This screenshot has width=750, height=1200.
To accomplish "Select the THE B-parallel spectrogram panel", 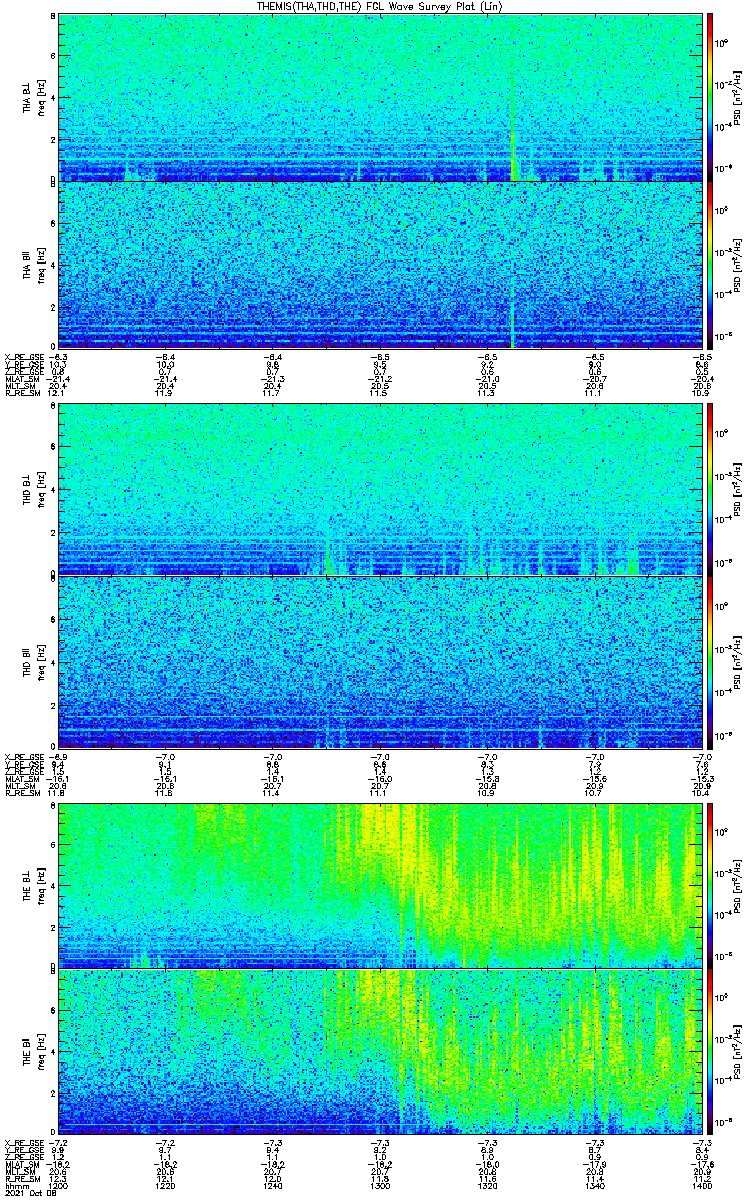I will [x=378, y=1051].
